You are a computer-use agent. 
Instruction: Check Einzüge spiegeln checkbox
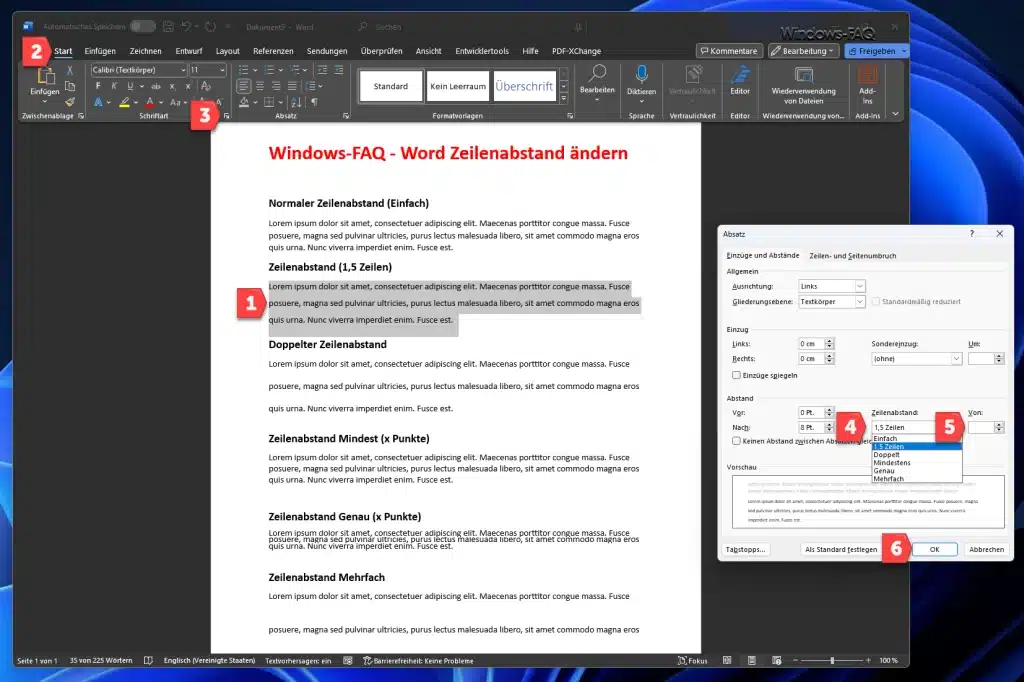pos(737,375)
